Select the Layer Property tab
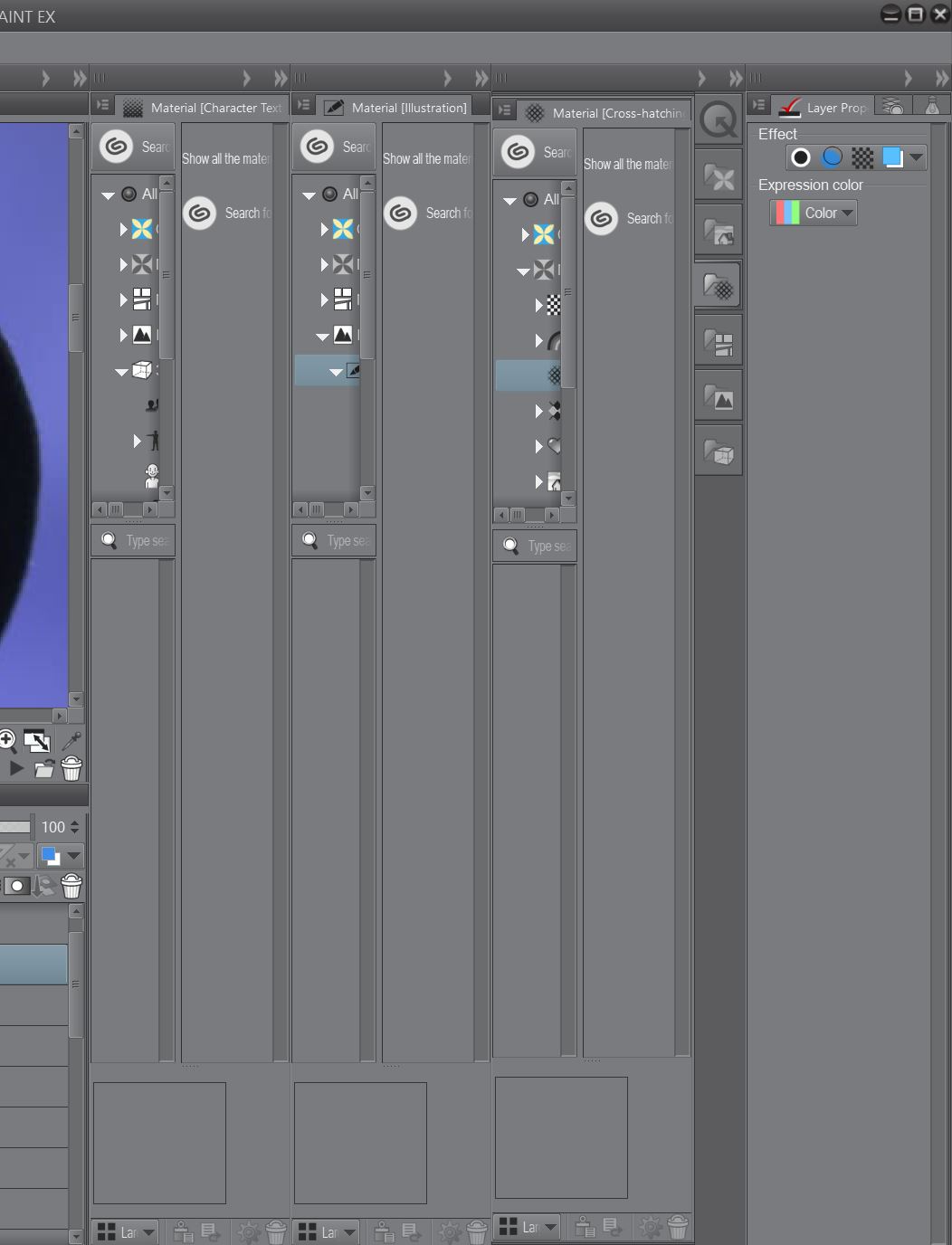This screenshot has height=1245, width=952. 823,108
